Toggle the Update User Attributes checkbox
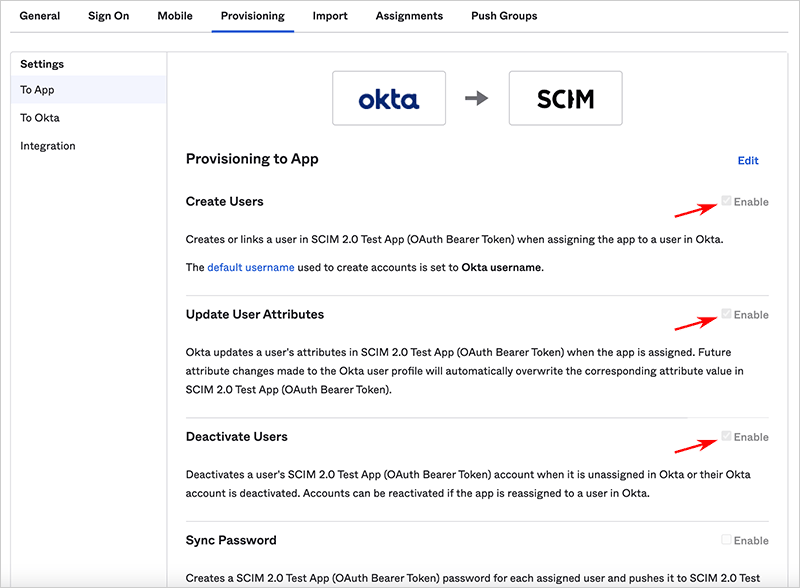The height and width of the screenshot is (588, 800). point(727,314)
